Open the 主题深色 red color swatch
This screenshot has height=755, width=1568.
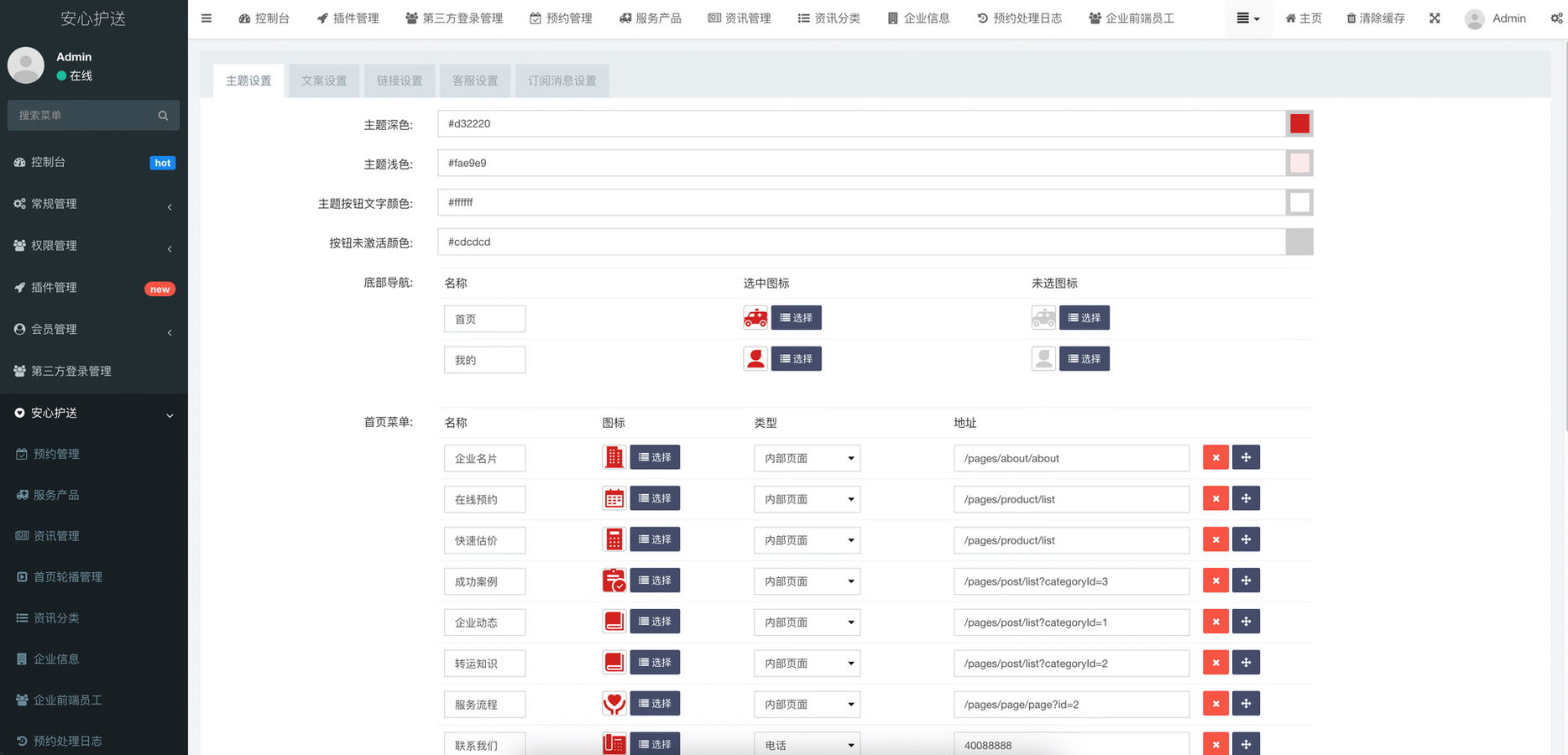coord(1299,124)
